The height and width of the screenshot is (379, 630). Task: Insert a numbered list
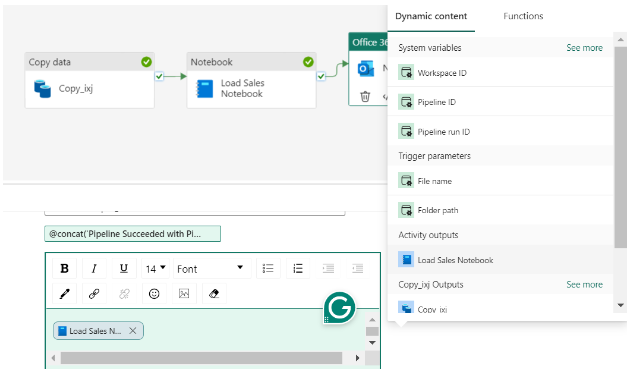(x=298, y=268)
